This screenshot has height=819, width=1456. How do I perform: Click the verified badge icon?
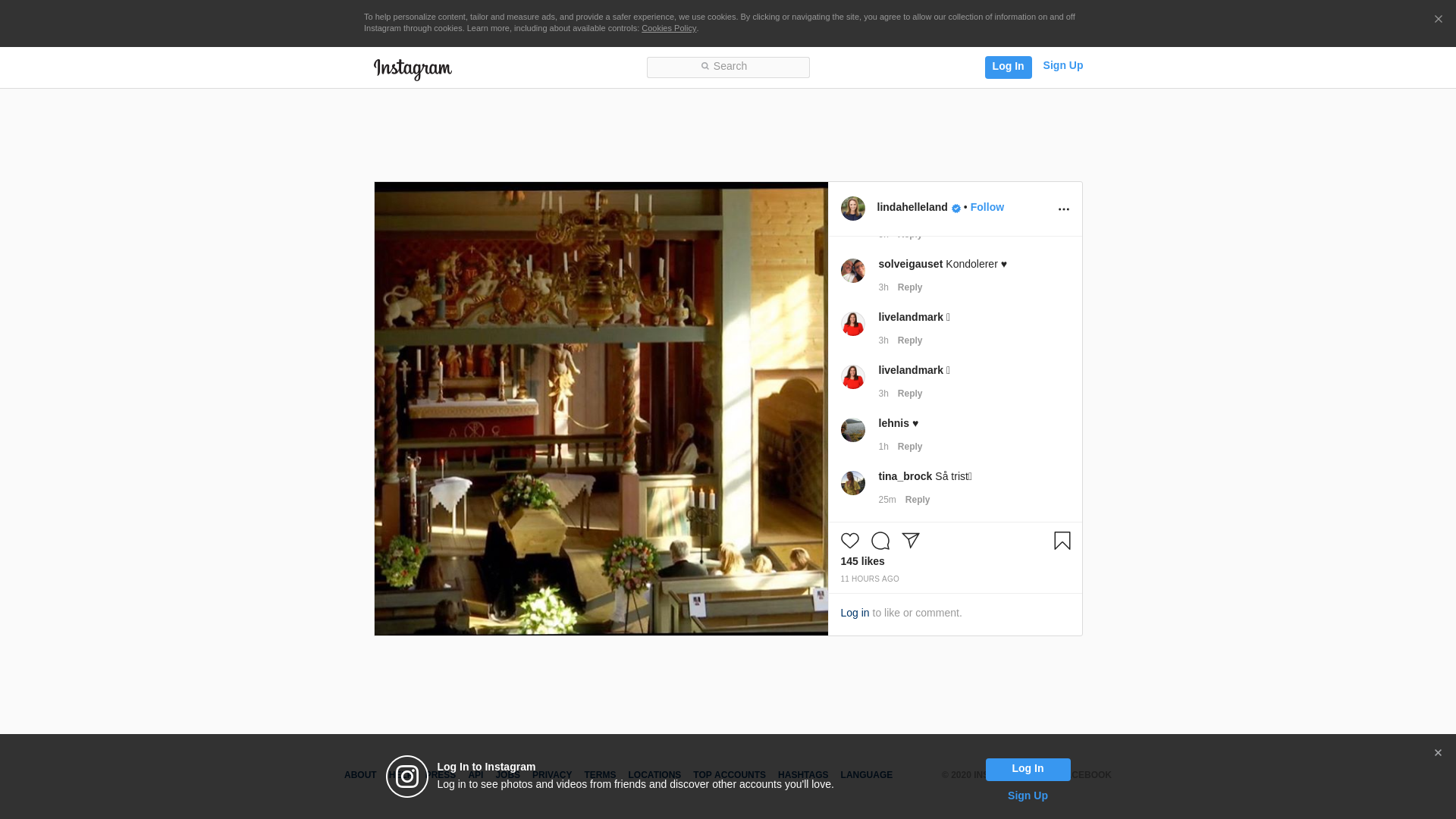tap(955, 209)
